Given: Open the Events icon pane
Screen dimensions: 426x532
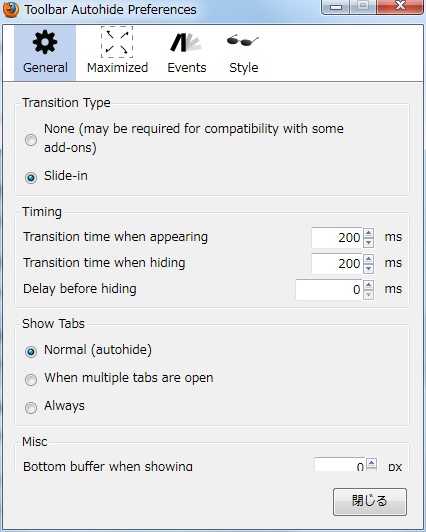Looking at the screenshot, I should [187, 53].
